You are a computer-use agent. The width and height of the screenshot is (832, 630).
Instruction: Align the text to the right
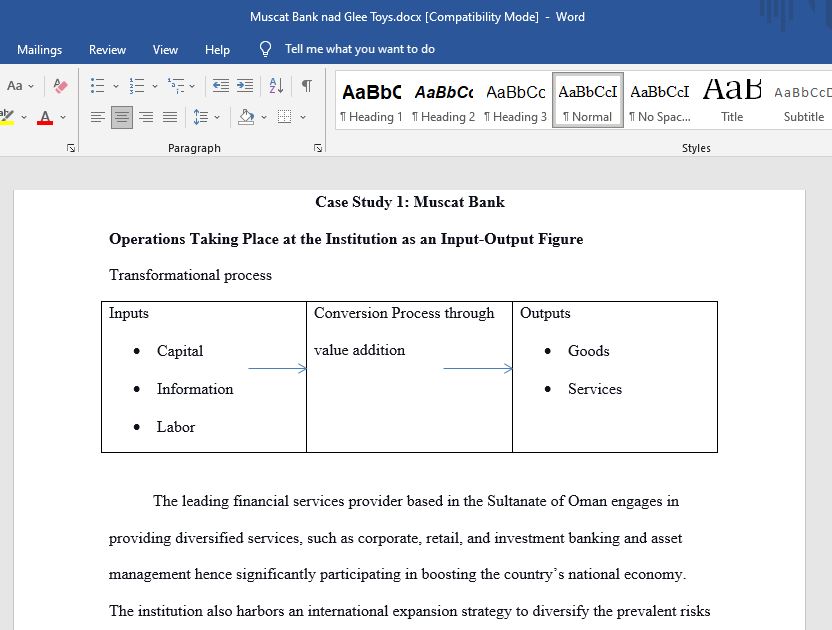pyautogui.click(x=146, y=117)
